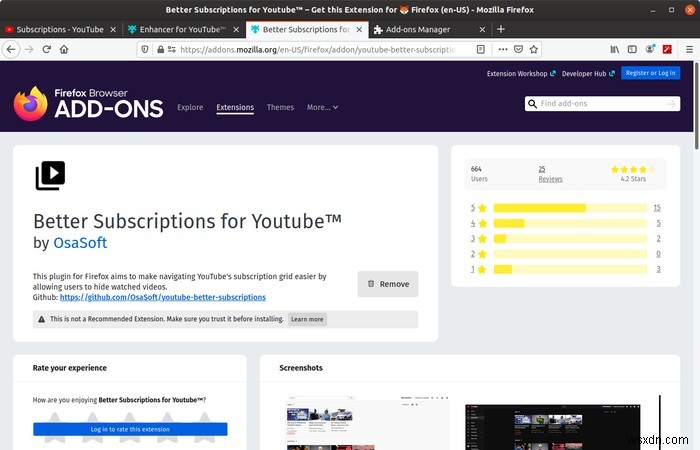Reload the current page
This screenshot has height=450, width=700.
coord(46,49)
